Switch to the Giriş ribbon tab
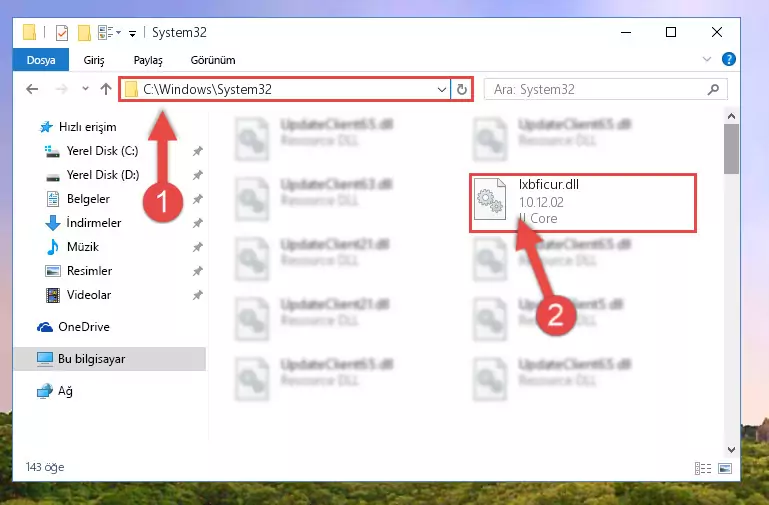Screen dimensions: 769x505 tap(94, 60)
